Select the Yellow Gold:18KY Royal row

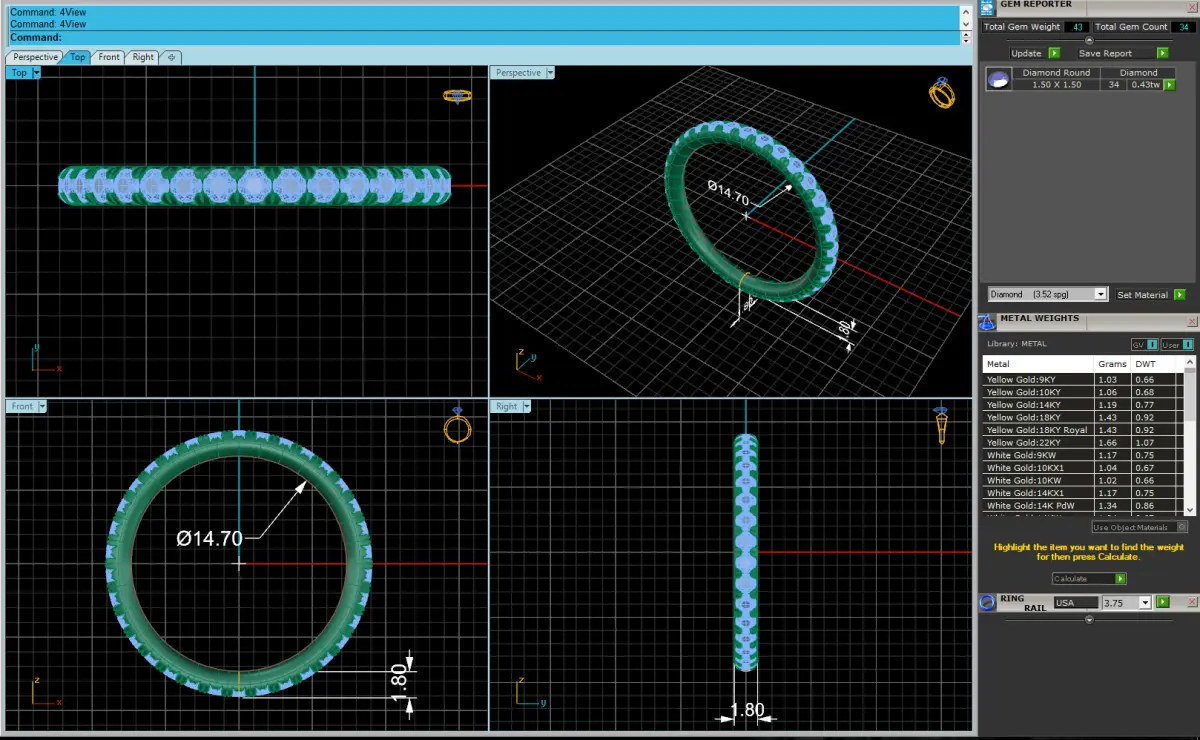(x=1083, y=430)
